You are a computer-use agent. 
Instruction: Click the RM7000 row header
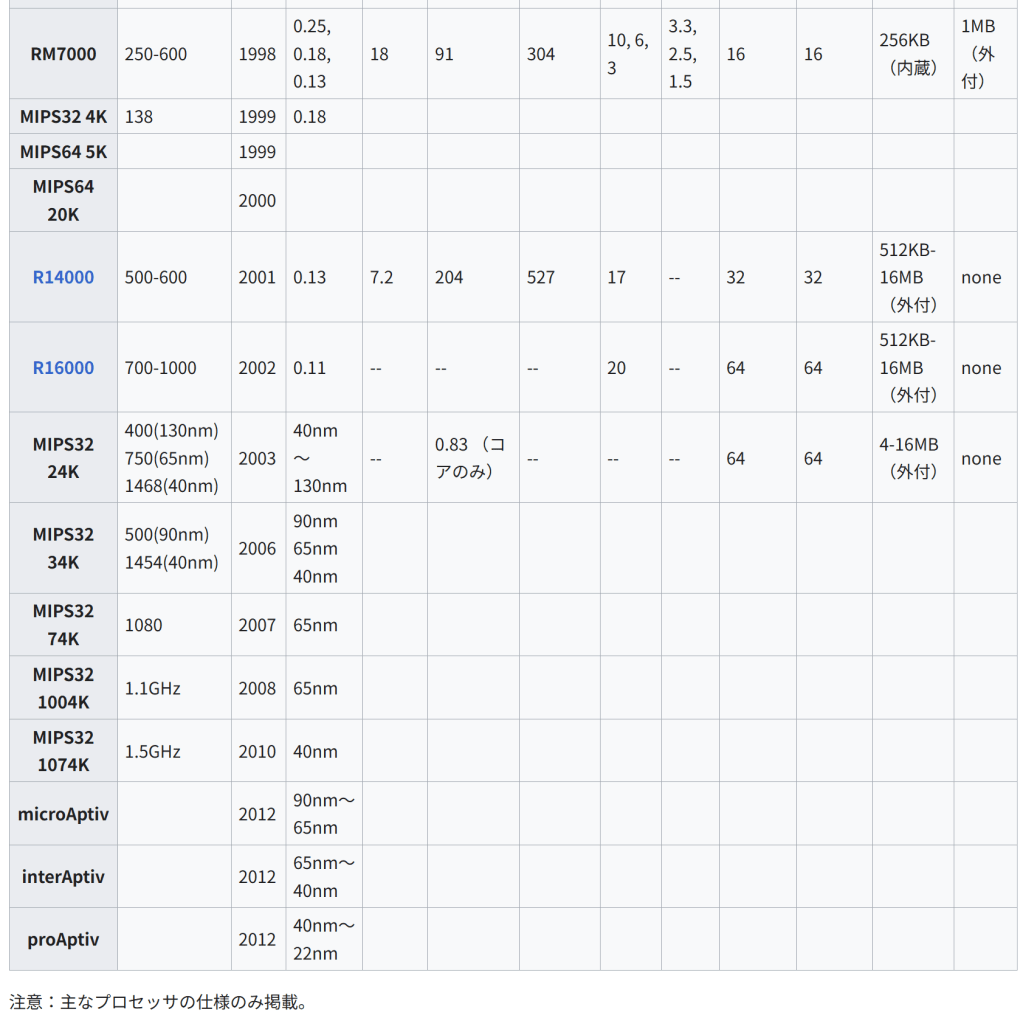[63, 54]
